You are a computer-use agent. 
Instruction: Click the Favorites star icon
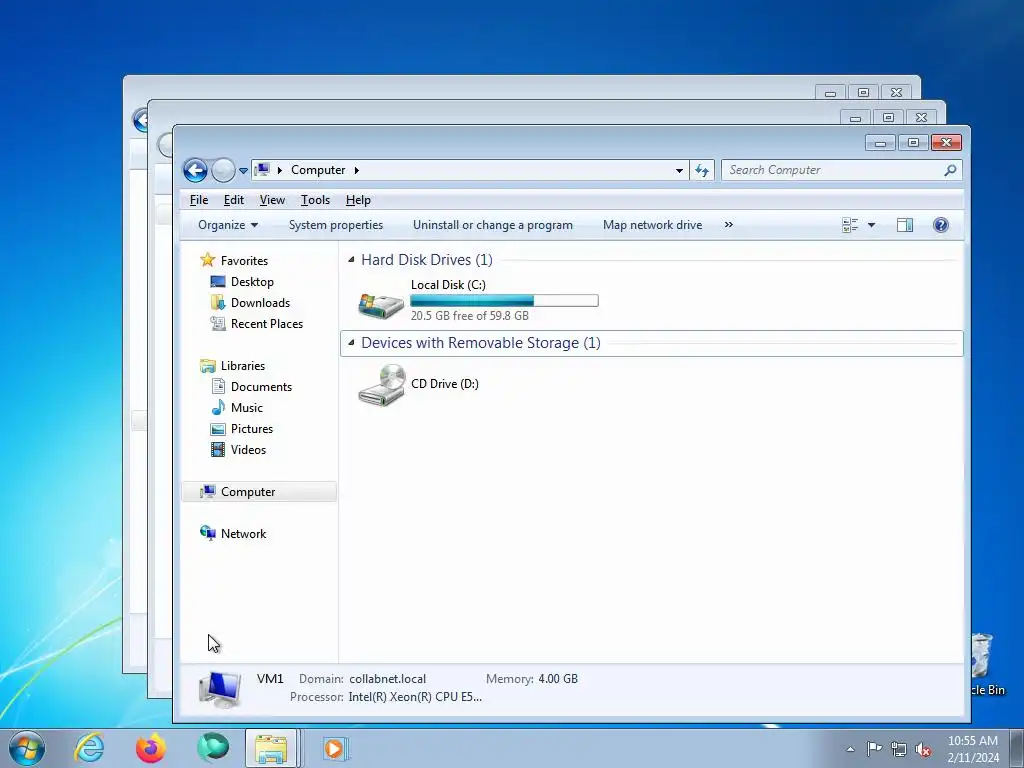tap(208, 260)
